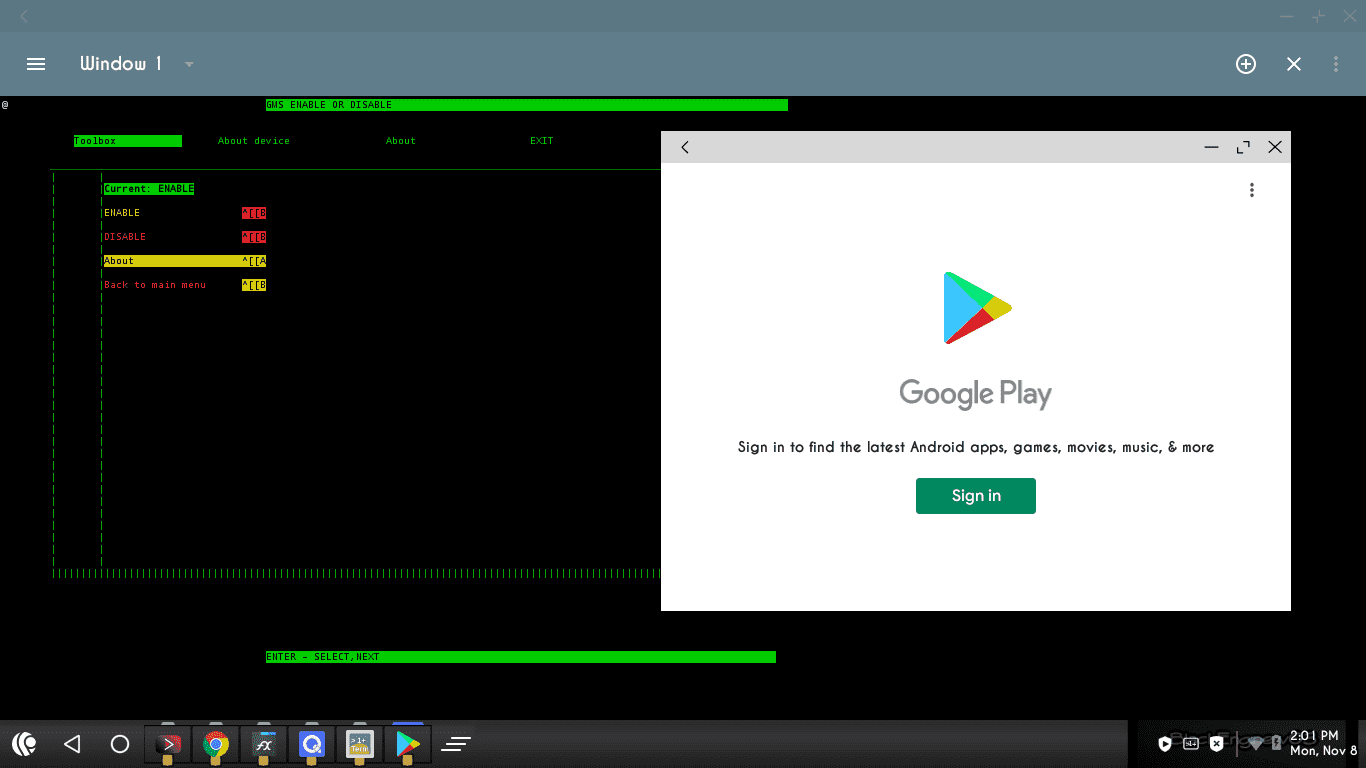Close the Google Play window
Image resolution: width=1366 pixels, height=768 pixels.
(1275, 147)
